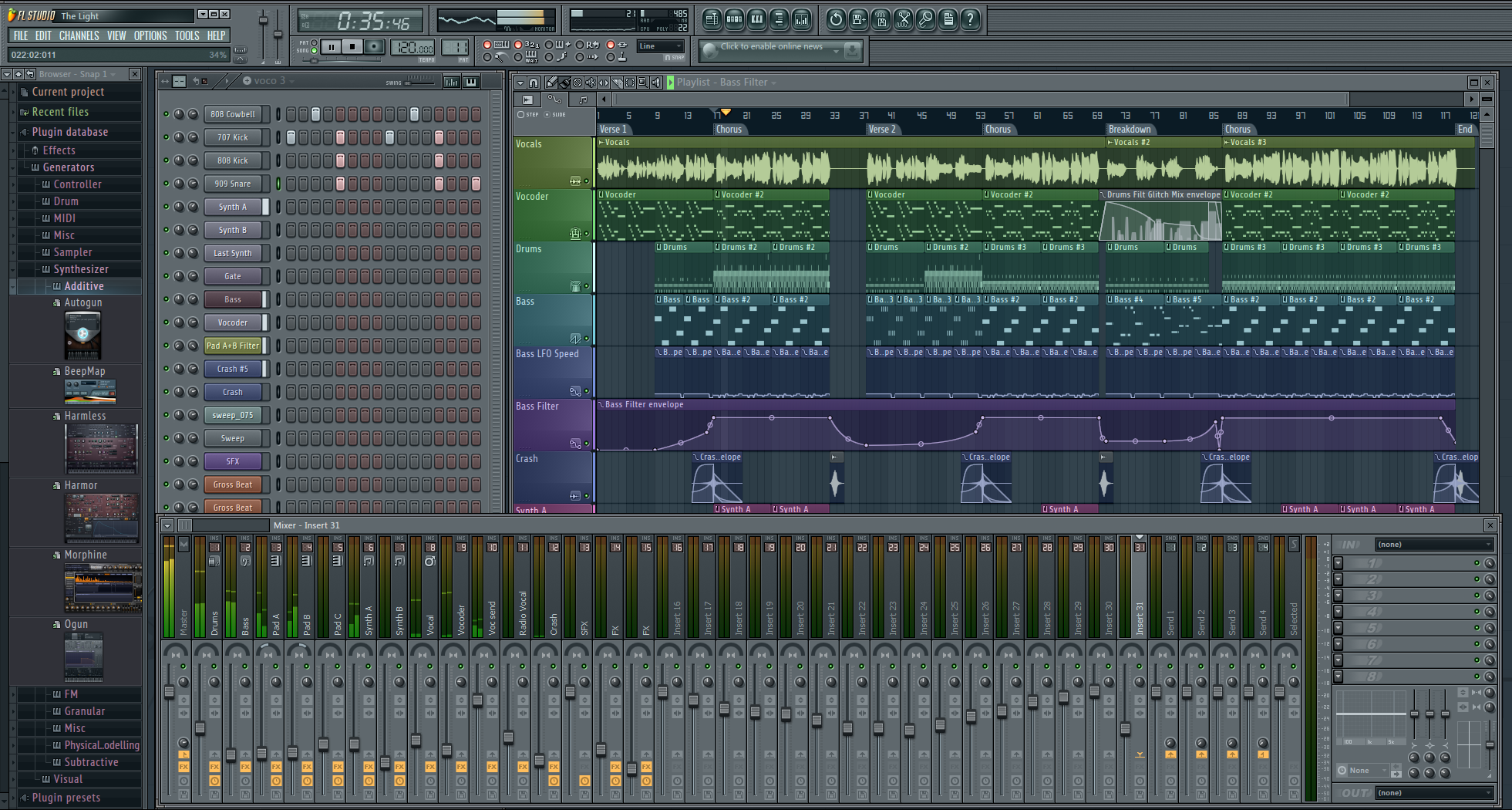1512x810 pixels.
Task: Open the Piano roll from the main toolbar
Action: click(756, 19)
